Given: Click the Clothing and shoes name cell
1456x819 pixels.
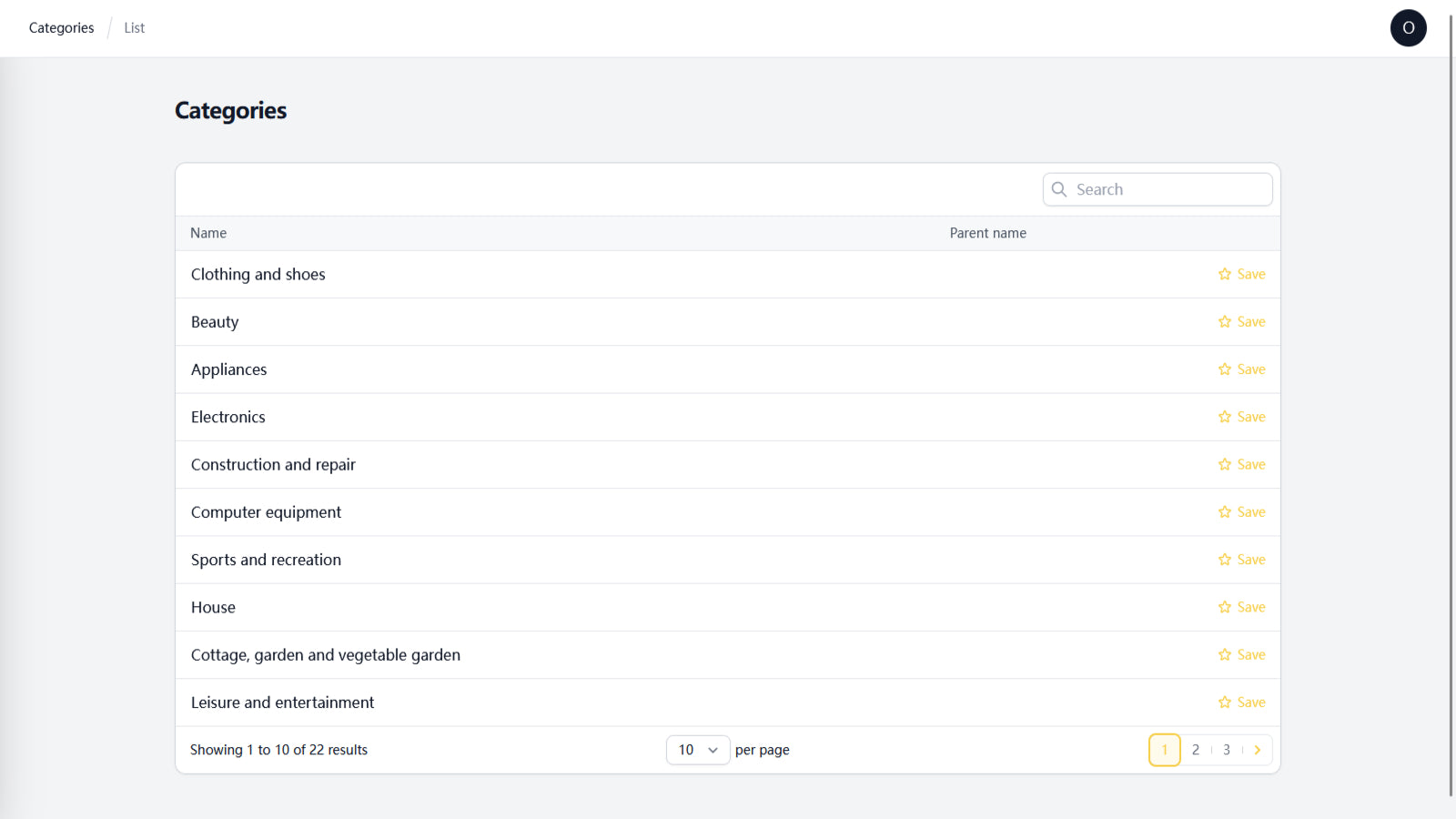Looking at the screenshot, I should tap(258, 274).
